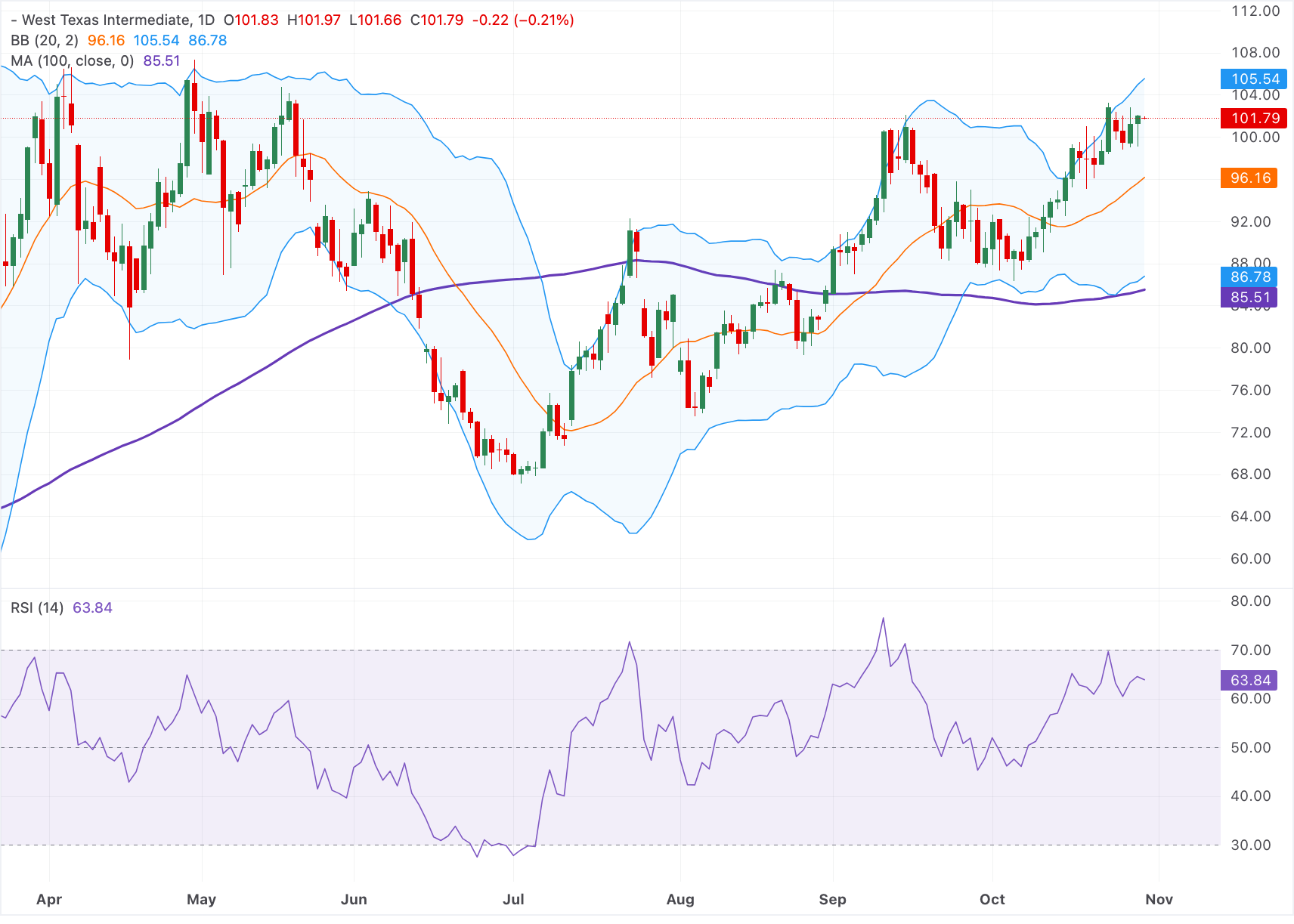
Task: Click the close value C101.79 in header
Action: click(x=436, y=20)
